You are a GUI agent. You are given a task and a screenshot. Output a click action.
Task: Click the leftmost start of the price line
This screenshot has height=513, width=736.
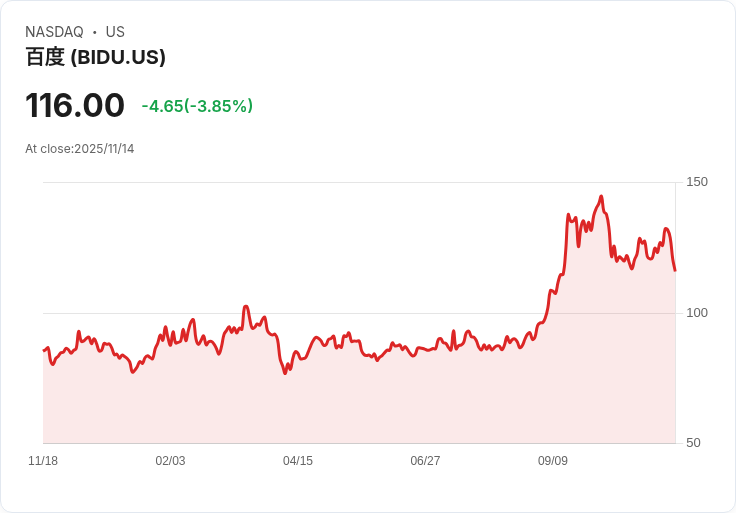[44, 350]
